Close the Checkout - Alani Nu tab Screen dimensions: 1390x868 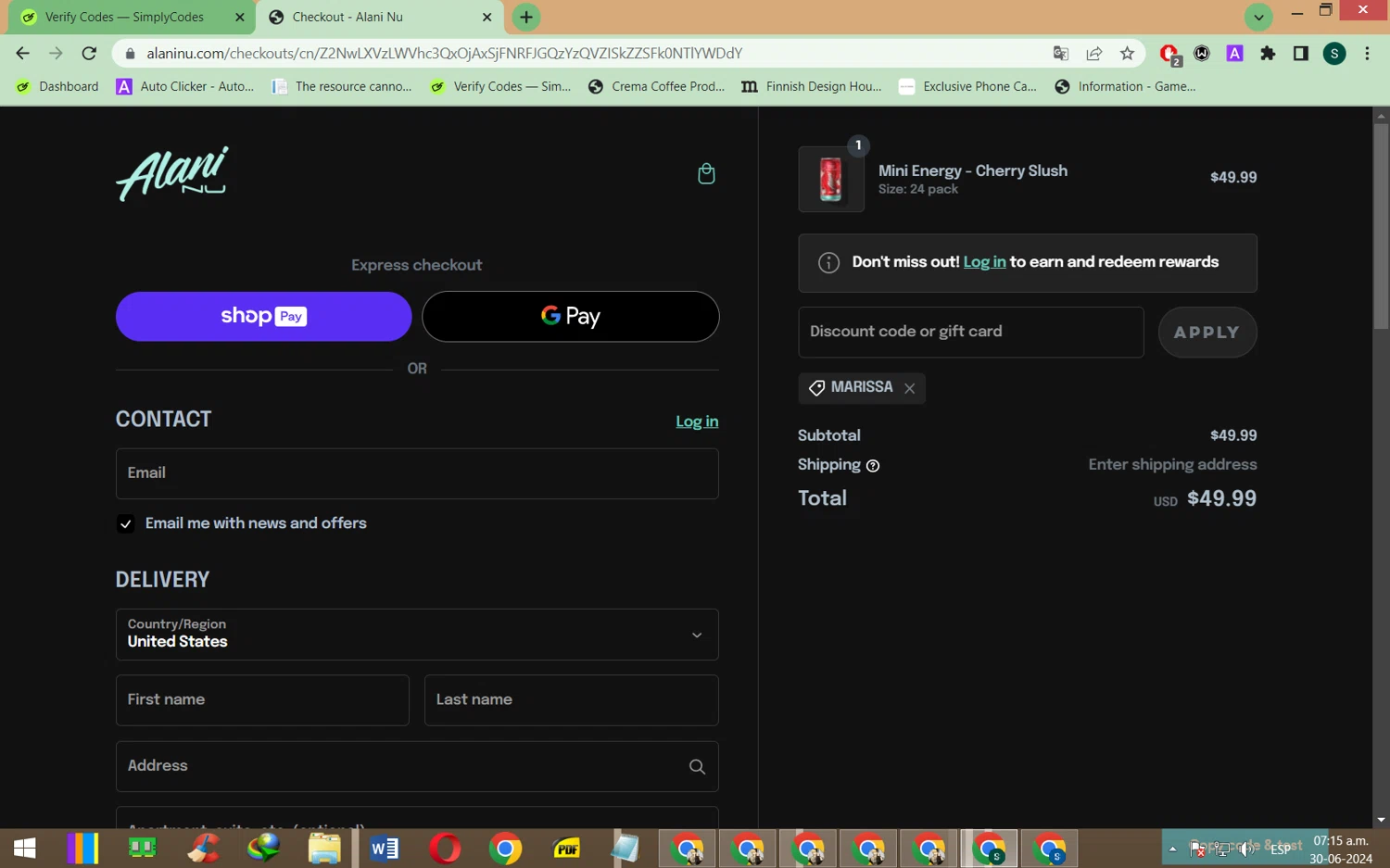[x=486, y=17]
